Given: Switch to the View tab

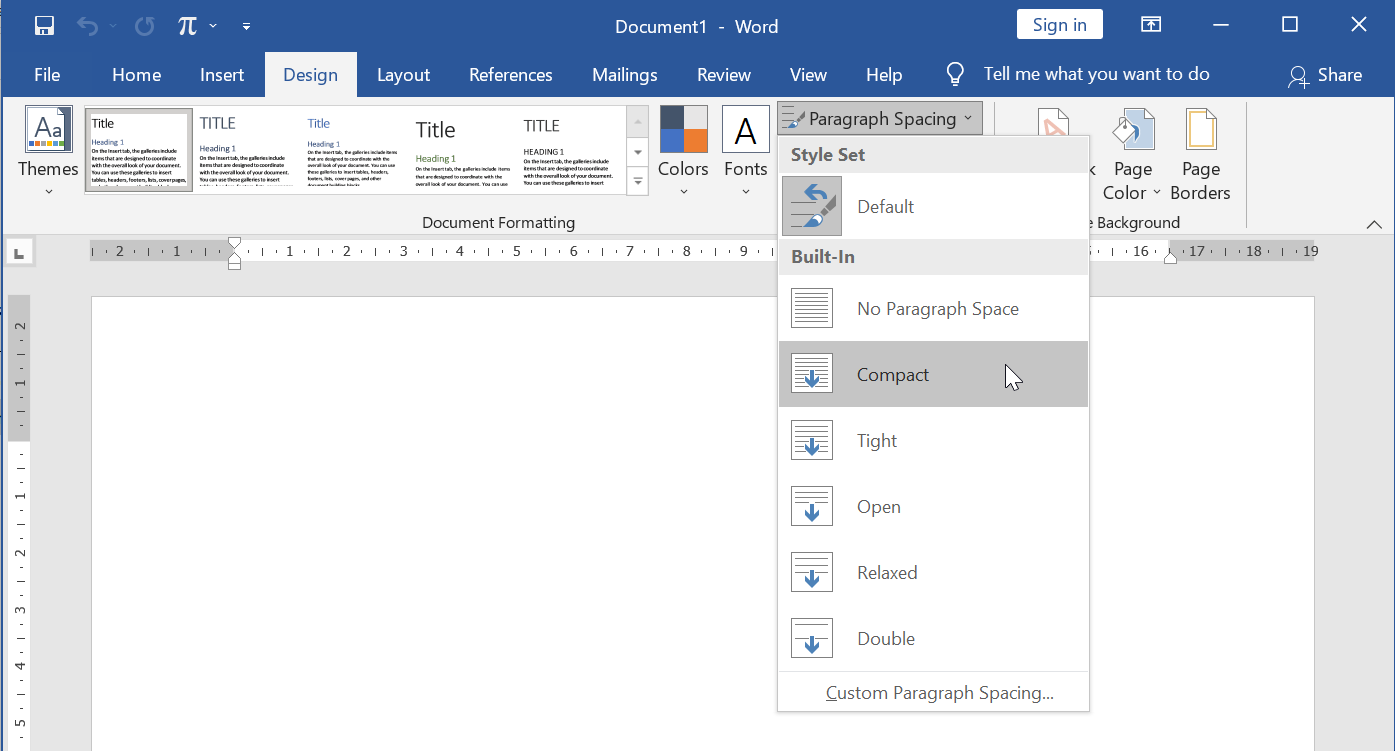Looking at the screenshot, I should coord(808,75).
